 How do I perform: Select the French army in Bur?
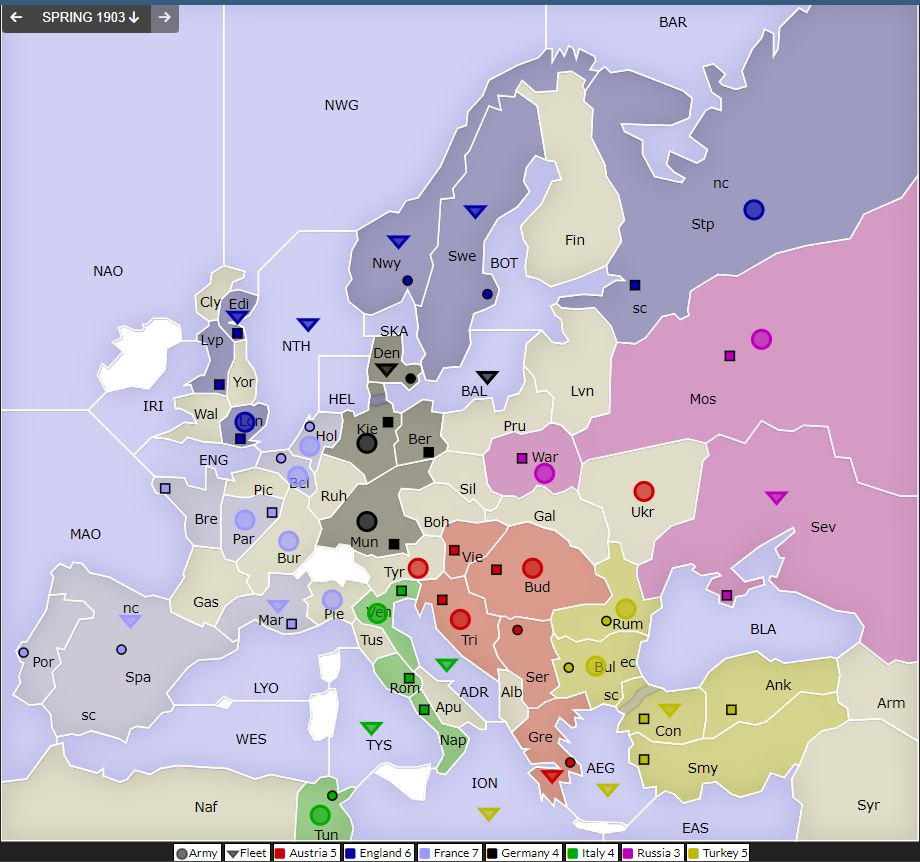(x=288, y=540)
